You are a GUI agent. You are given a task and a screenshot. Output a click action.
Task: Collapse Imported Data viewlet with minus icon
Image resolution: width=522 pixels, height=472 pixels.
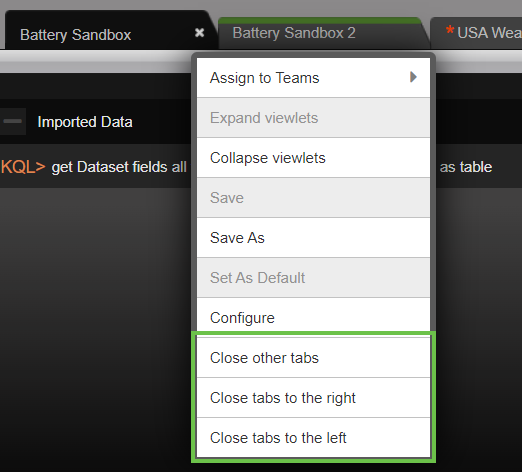coord(13,121)
